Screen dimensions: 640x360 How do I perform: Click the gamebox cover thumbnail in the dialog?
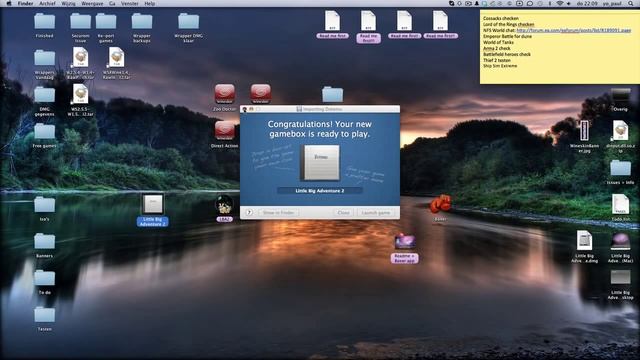(320, 162)
